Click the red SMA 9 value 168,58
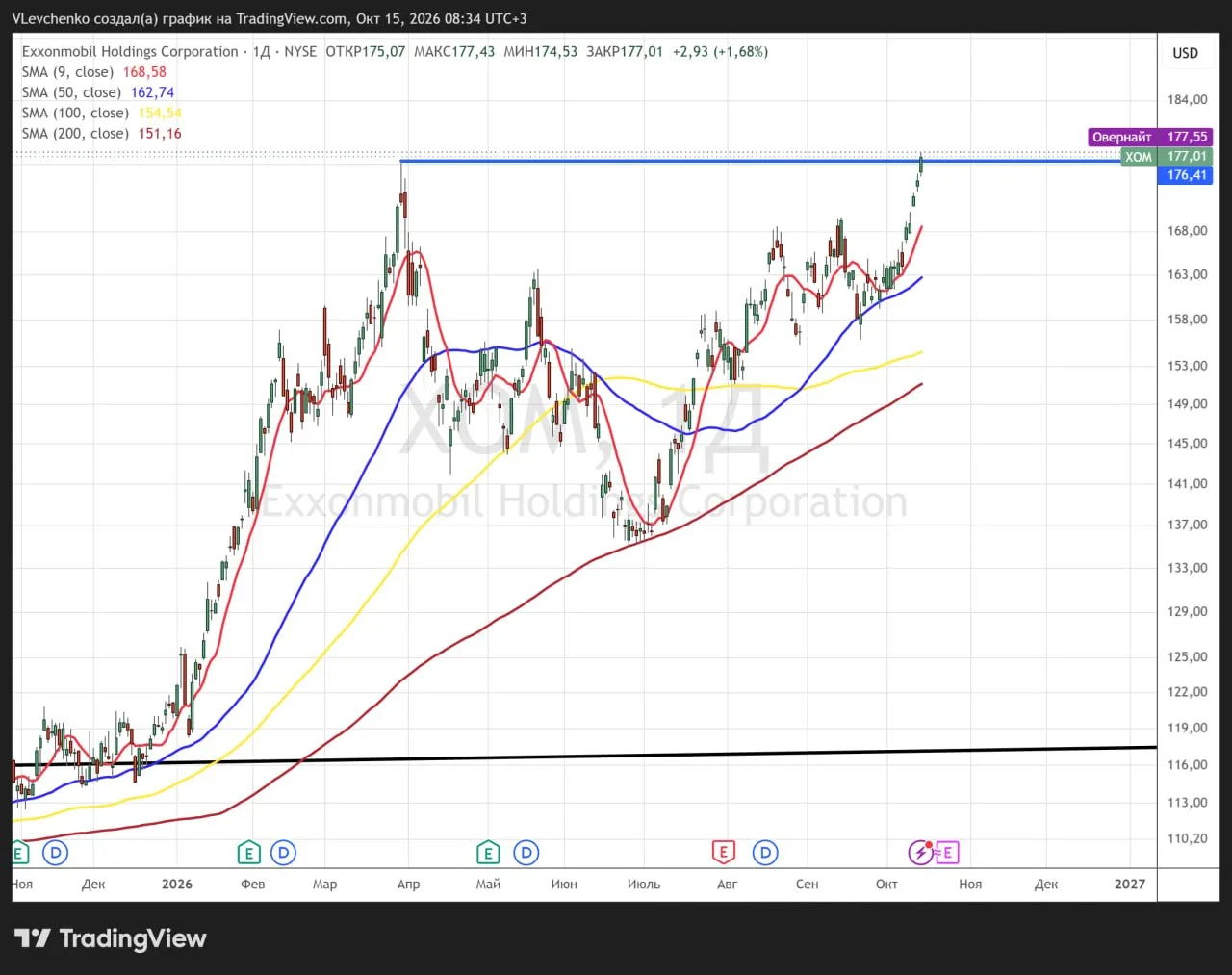The width and height of the screenshot is (1232, 975). pyautogui.click(x=144, y=72)
